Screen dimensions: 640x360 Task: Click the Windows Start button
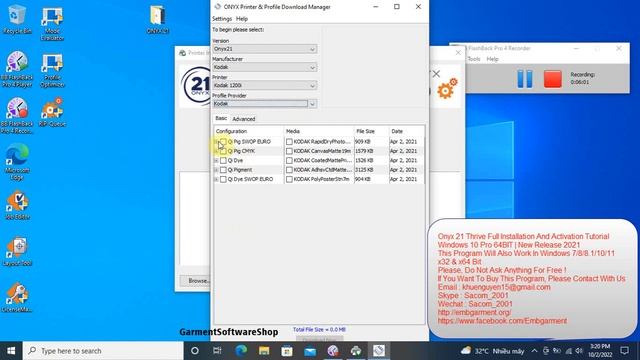(x=11, y=351)
